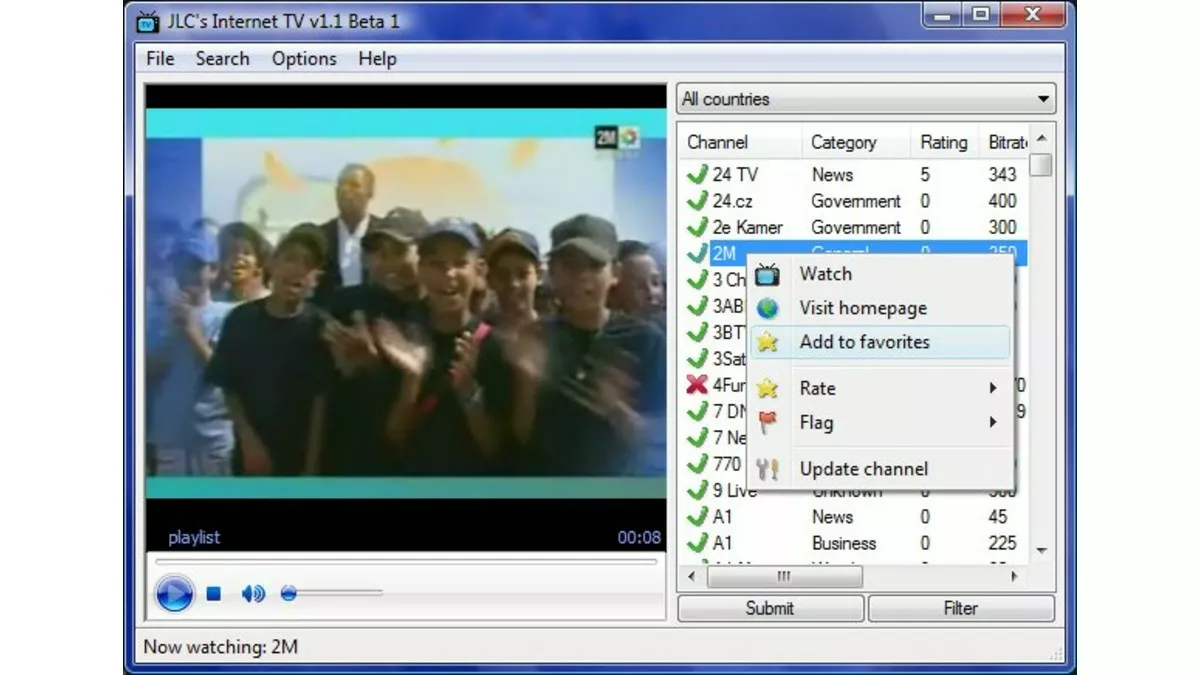The height and width of the screenshot is (675, 1200).
Task: Click the tools icon for Update channel
Action: 767,468
